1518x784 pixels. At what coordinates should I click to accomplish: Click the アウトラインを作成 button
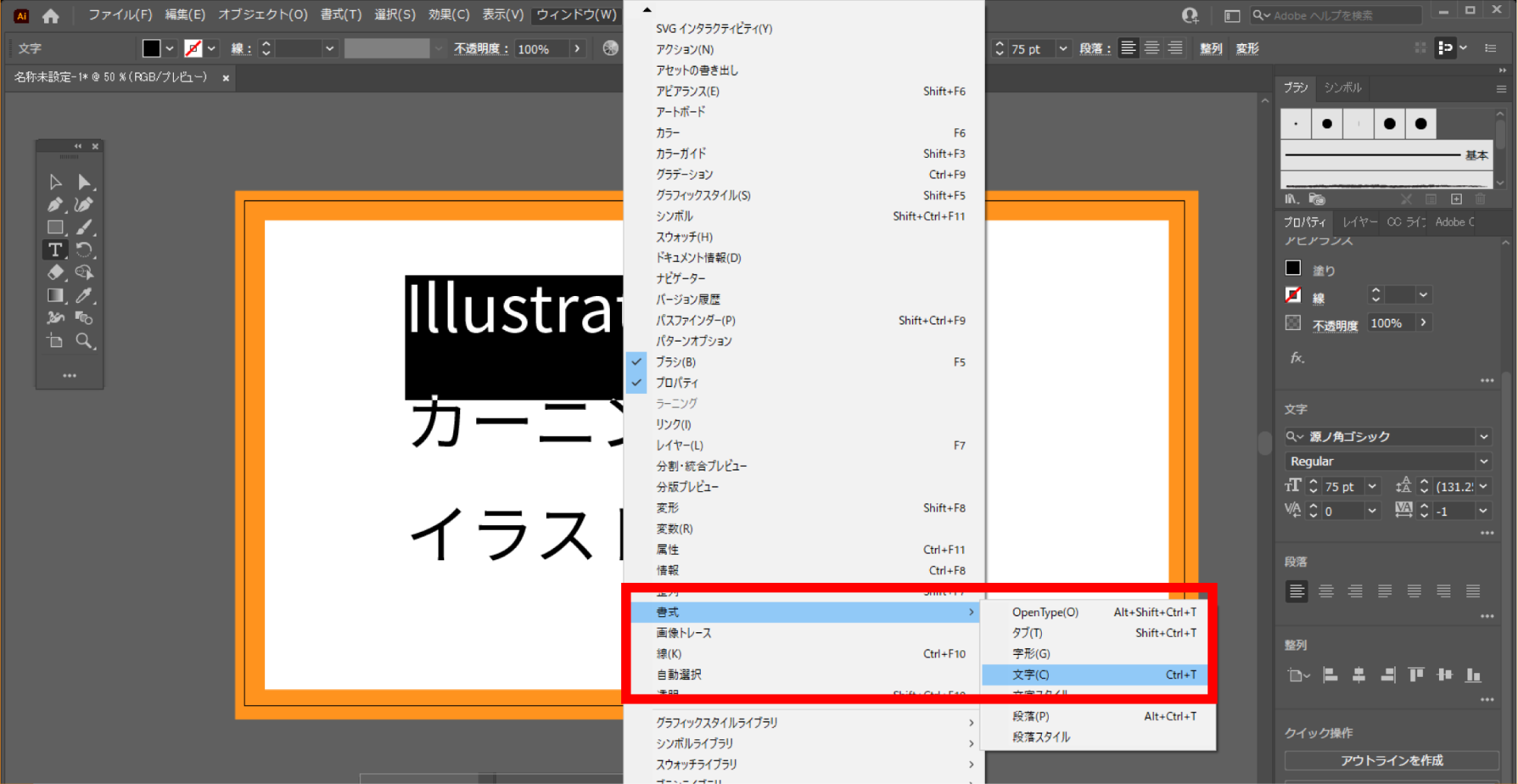pyautogui.click(x=1391, y=760)
